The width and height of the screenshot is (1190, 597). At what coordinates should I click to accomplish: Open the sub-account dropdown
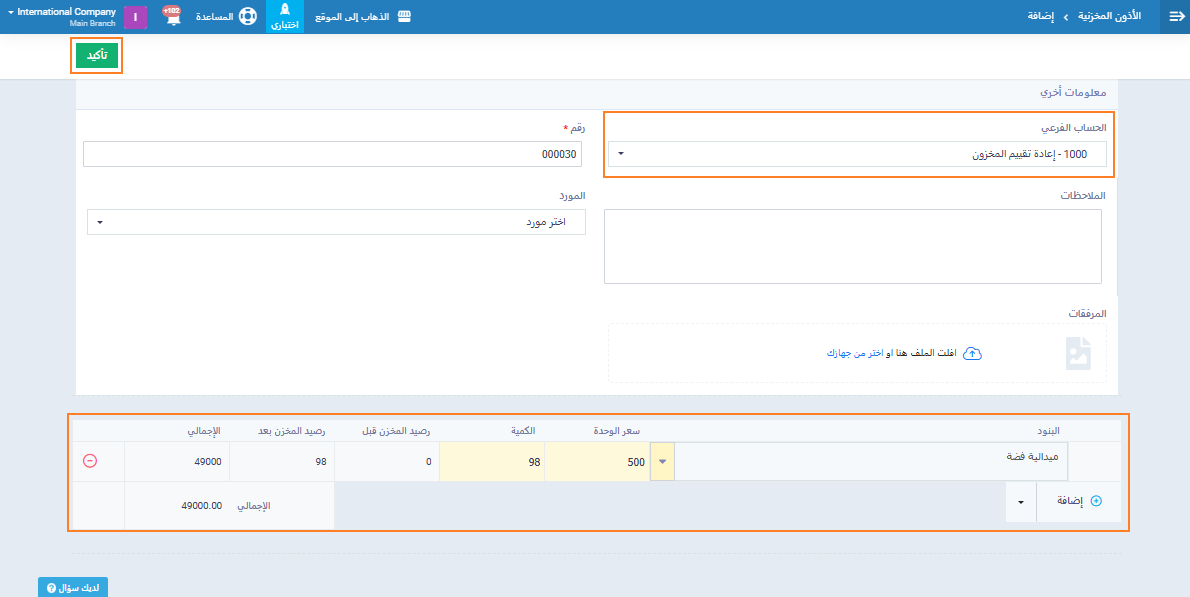[x=856, y=154]
